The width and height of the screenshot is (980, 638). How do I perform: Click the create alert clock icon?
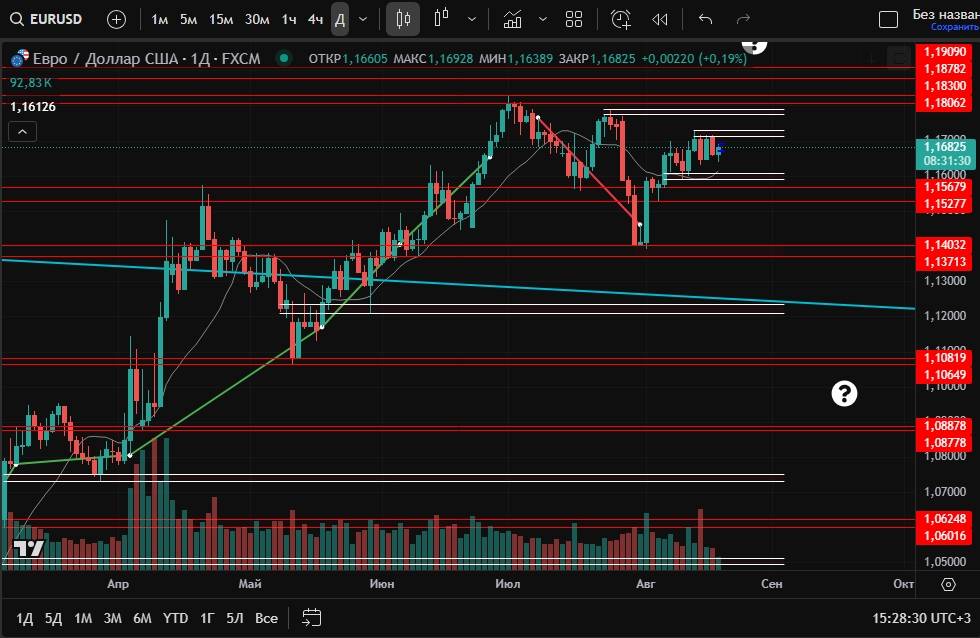[621, 19]
